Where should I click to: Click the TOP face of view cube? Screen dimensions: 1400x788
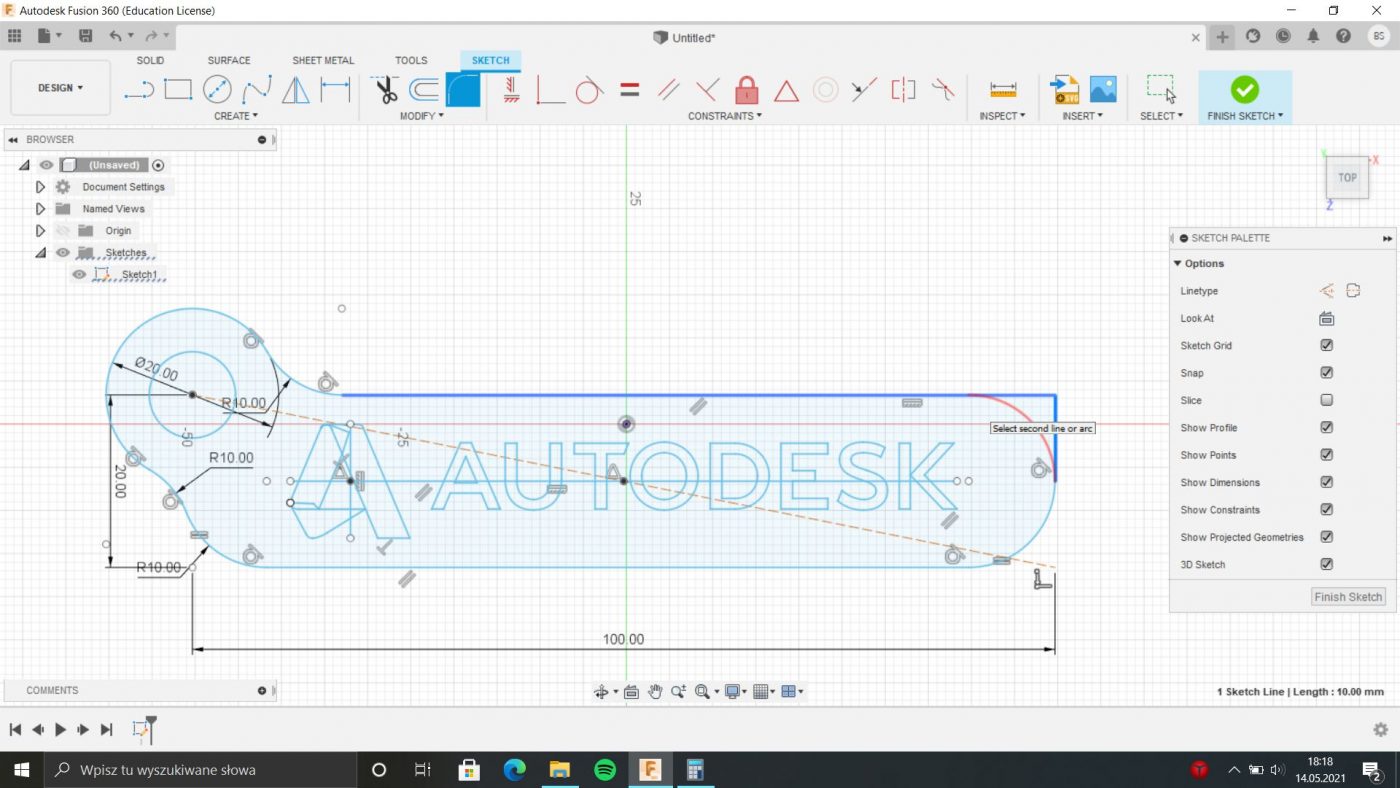point(1347,178)
